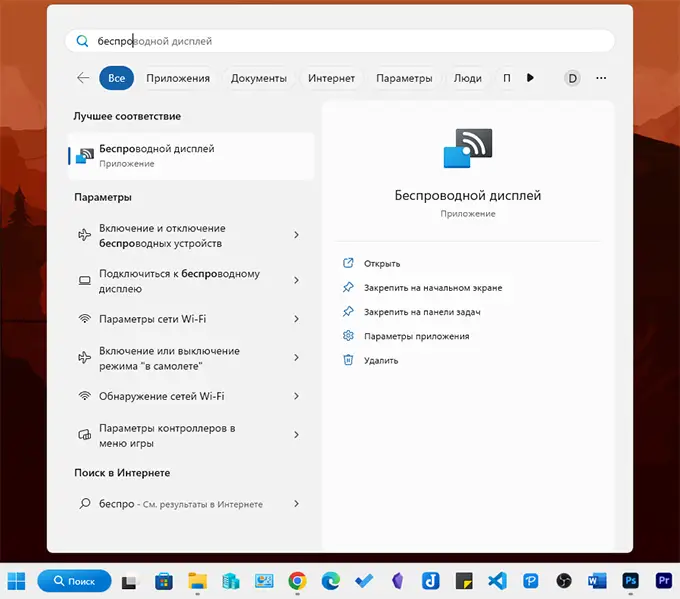Expand chevron for Параметры контроллеров в меню игры
Viewport: 680px width, 599px height.
tap(296, 435)
